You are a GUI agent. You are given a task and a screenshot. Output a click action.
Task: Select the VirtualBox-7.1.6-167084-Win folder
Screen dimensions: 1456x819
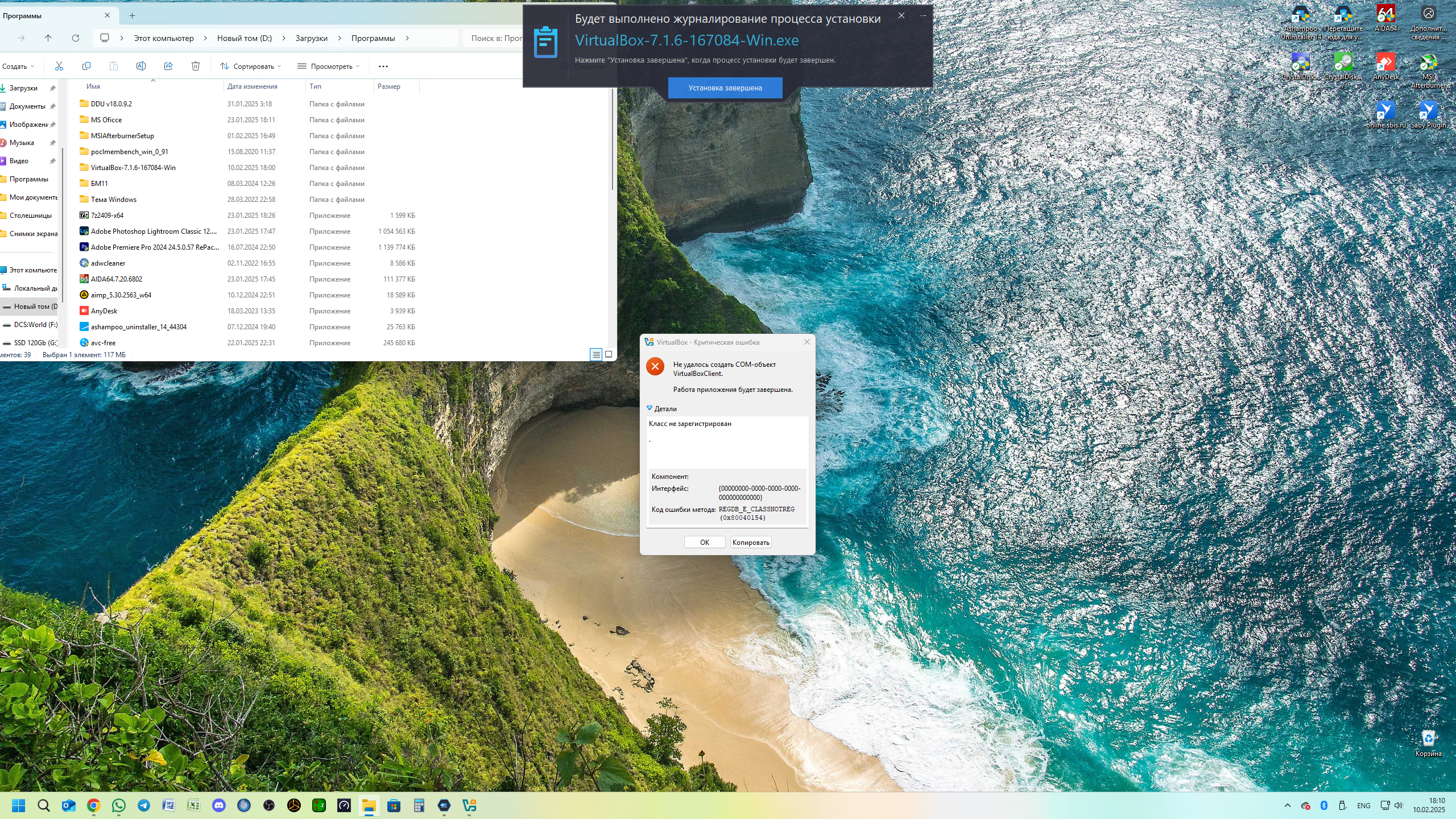pos(133,168)
